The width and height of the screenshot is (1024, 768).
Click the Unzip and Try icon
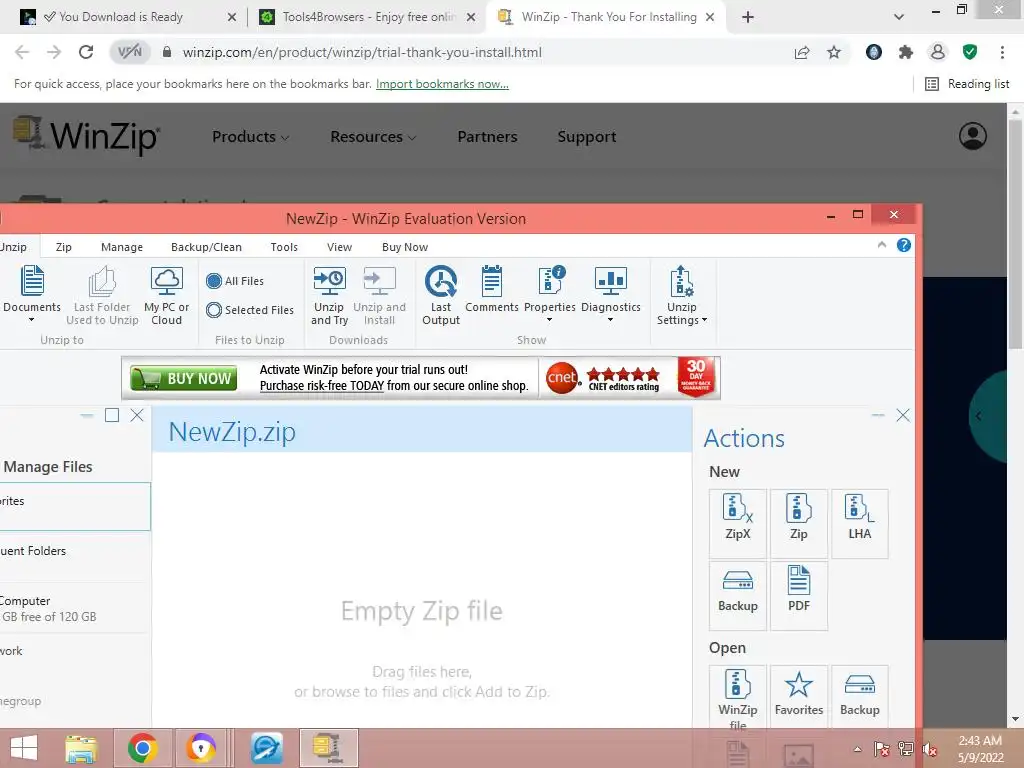coord(329,281)
